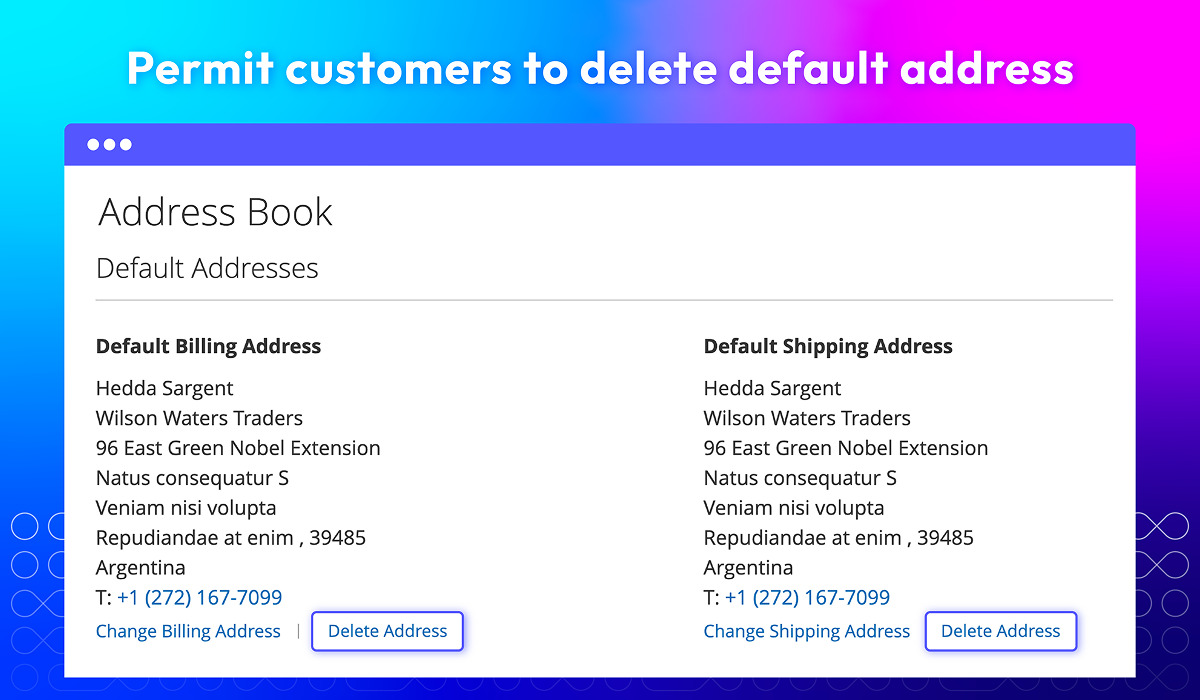Open the Change Billing Address link
1200x700 pixels.
click(x=188, y=631)
